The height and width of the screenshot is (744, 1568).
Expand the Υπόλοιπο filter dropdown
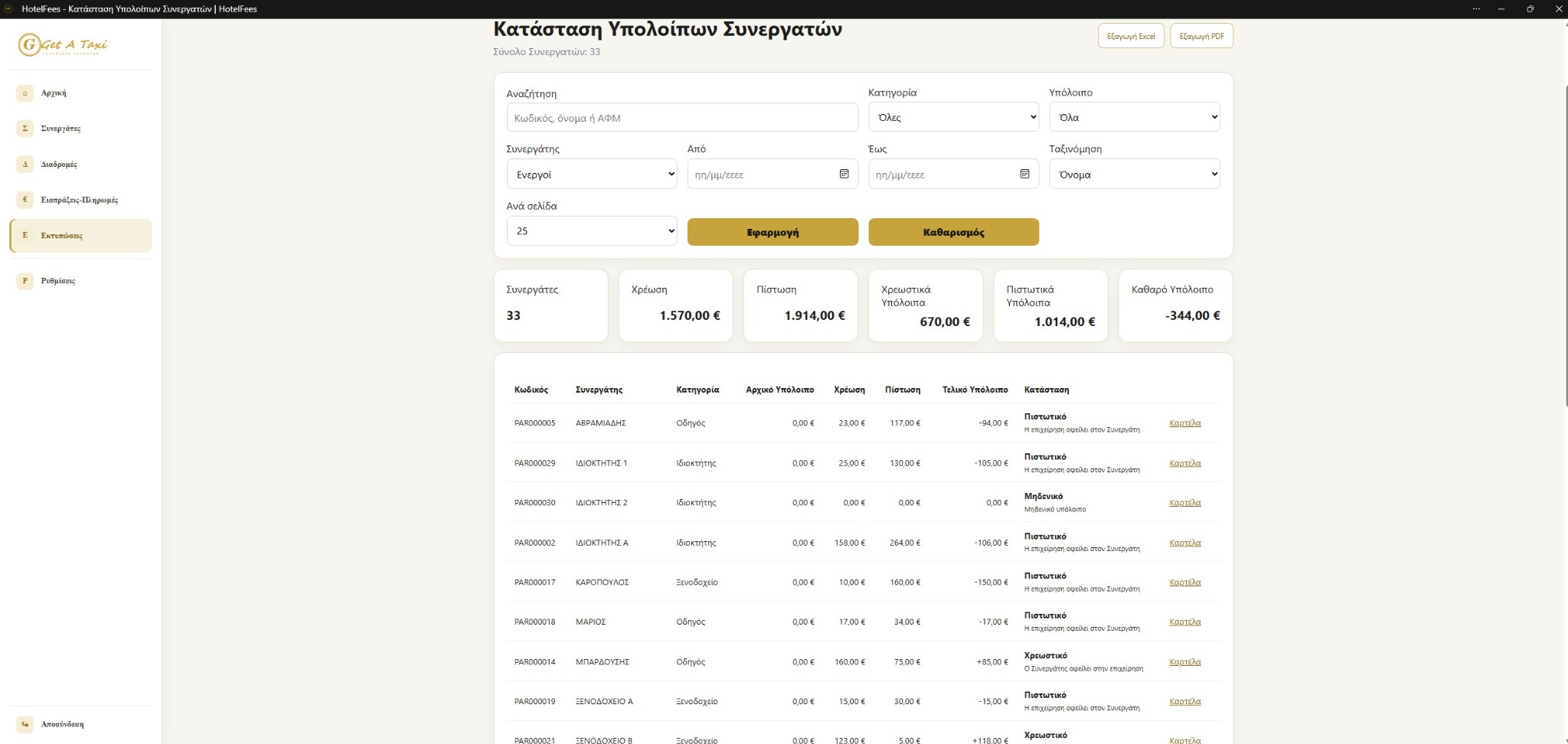(1134, 117)
